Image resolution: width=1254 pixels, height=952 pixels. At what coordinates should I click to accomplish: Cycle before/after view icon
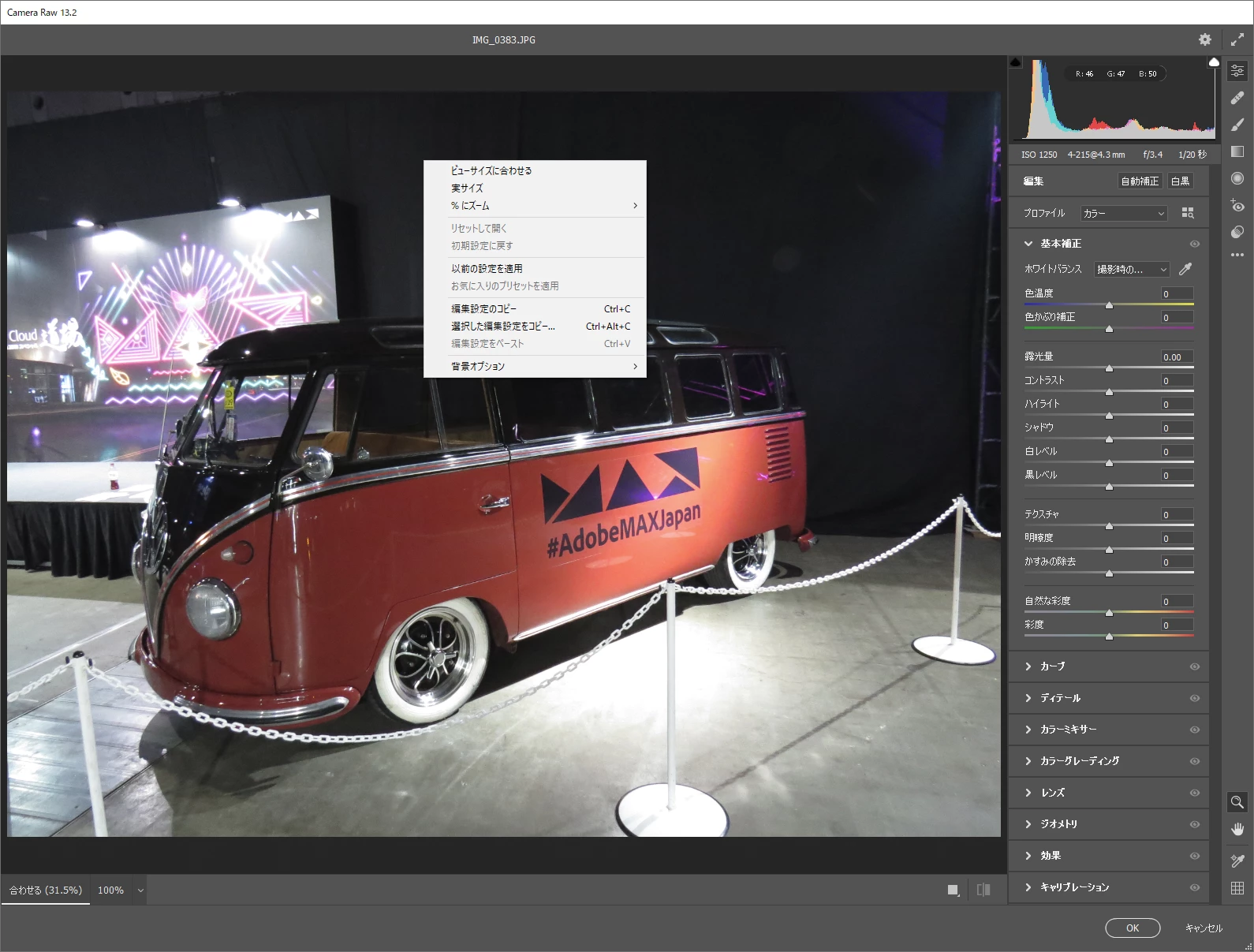[983, 890]
